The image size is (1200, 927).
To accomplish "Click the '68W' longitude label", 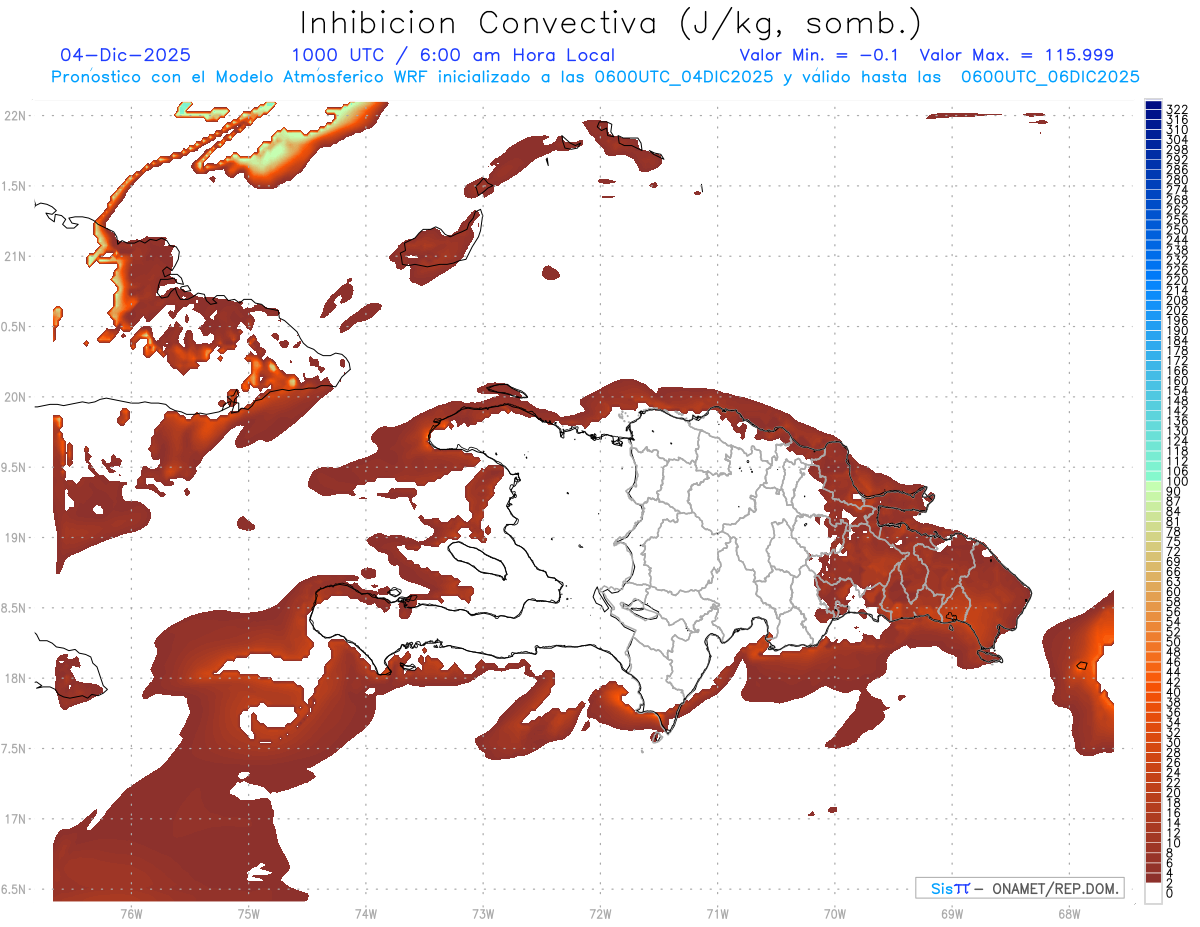I will [x=1068, y=913].
